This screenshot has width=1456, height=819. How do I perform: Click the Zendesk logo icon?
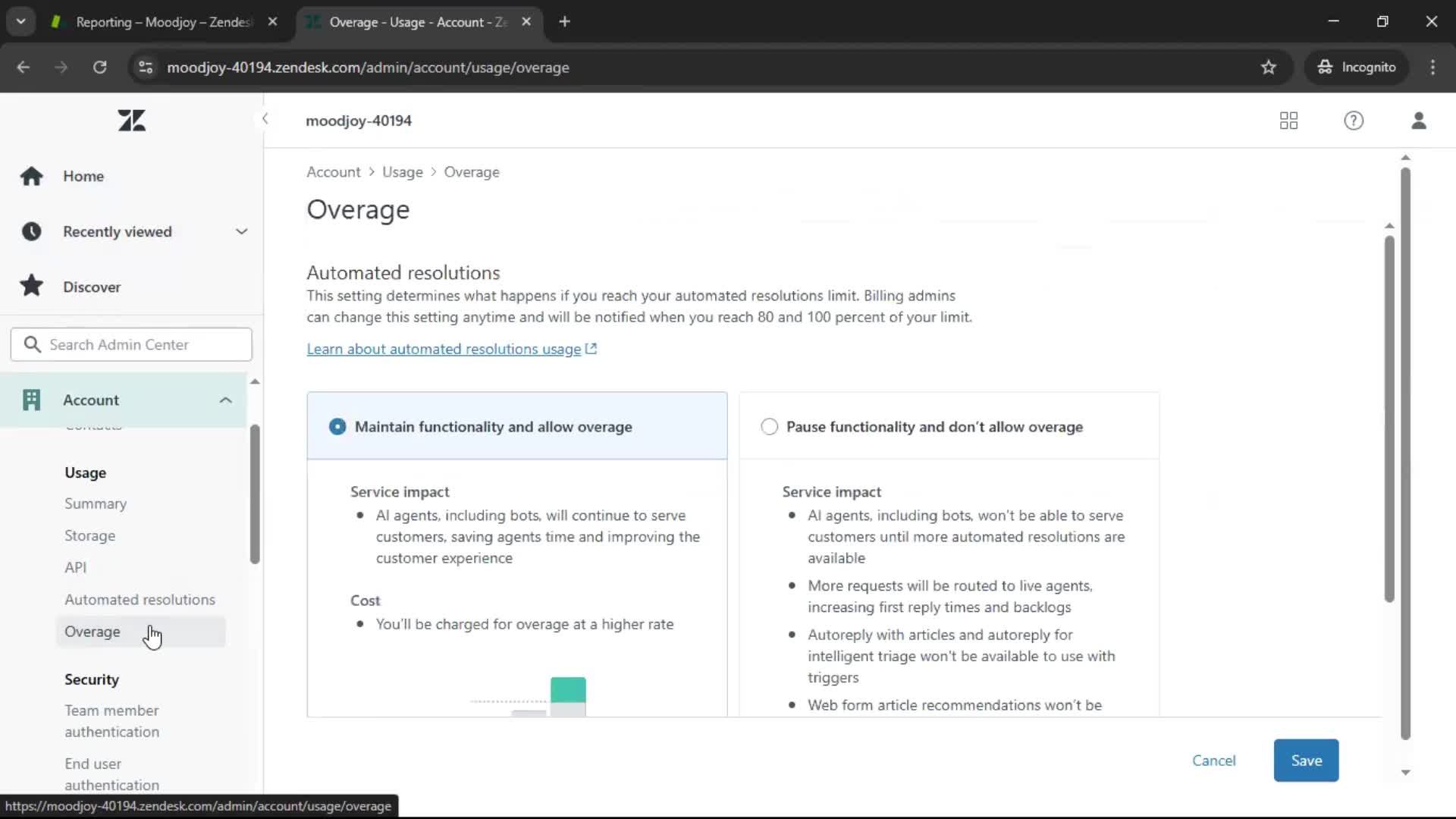pos(132,121)
